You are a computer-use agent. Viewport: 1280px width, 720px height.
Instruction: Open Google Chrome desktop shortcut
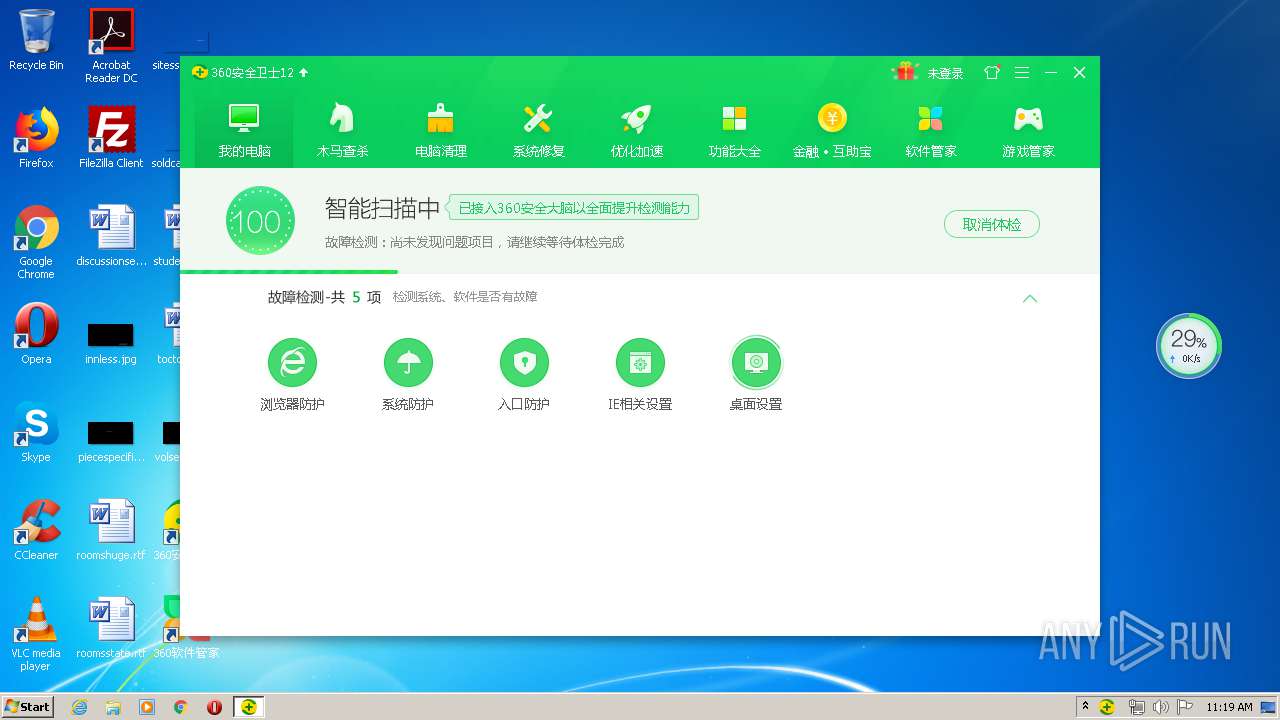click(x=36, y=242)
